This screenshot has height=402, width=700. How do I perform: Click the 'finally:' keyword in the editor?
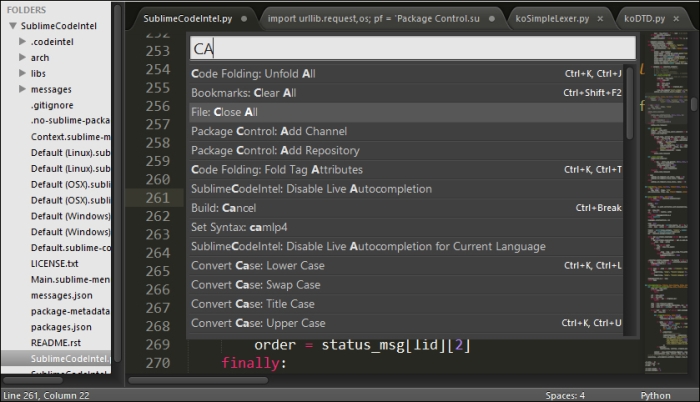tap(254, 363)
